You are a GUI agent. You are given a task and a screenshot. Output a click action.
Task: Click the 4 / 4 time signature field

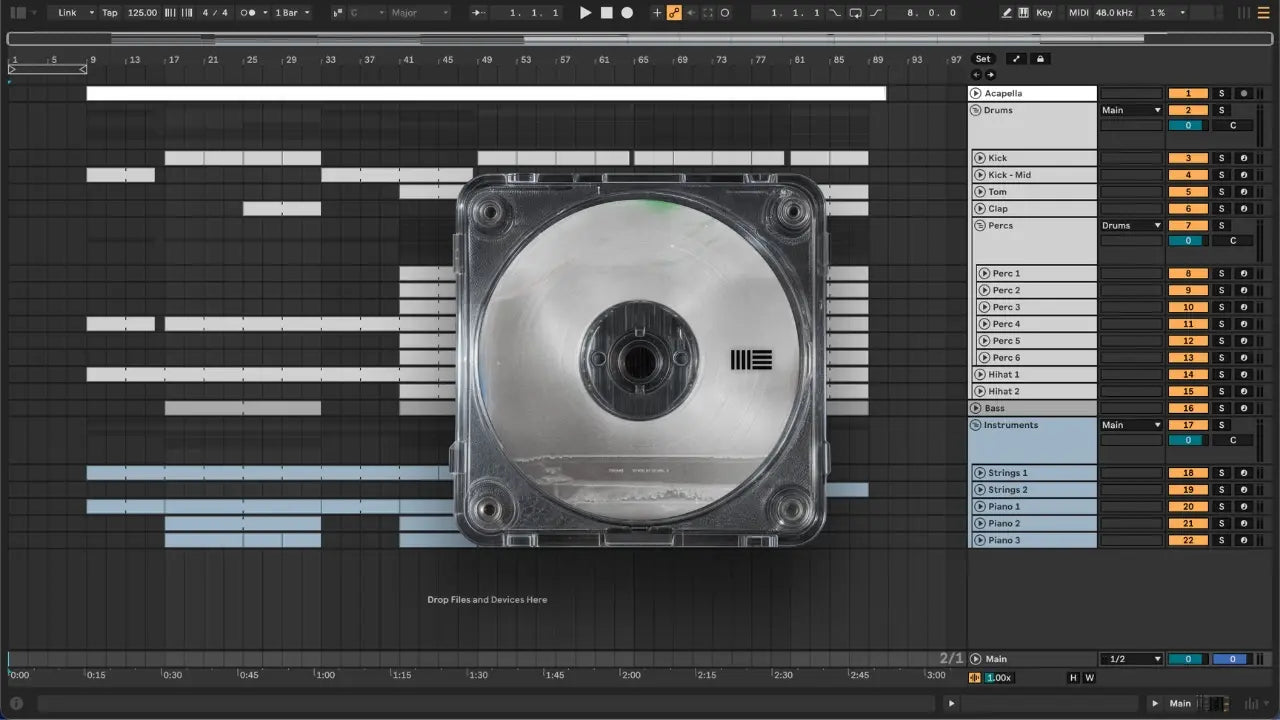pos(215,13)
